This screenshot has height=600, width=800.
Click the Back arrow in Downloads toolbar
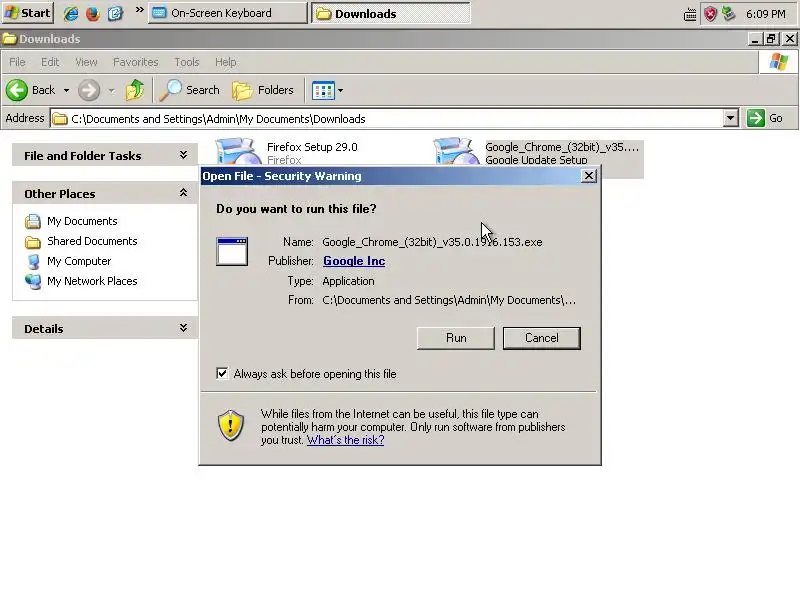point(17,90)
